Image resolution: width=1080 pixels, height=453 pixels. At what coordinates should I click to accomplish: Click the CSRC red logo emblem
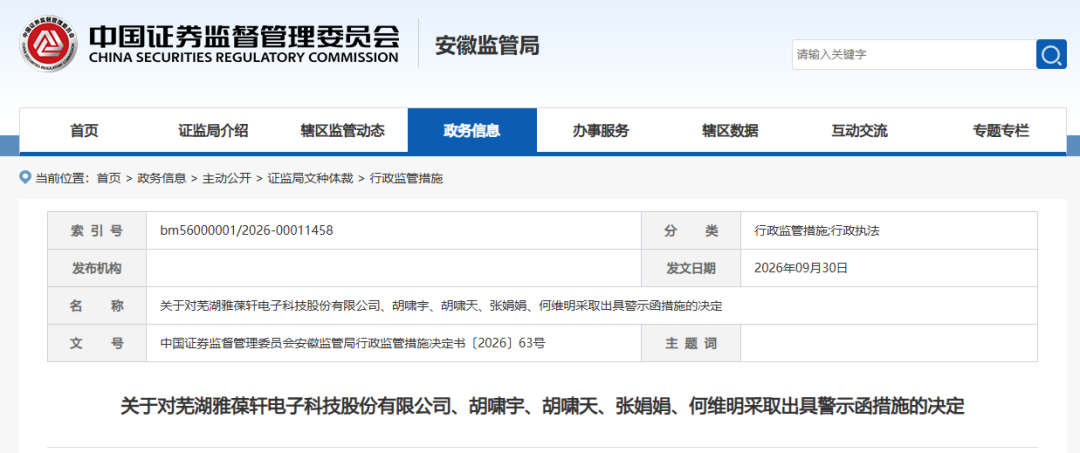[x=48, y=44]
